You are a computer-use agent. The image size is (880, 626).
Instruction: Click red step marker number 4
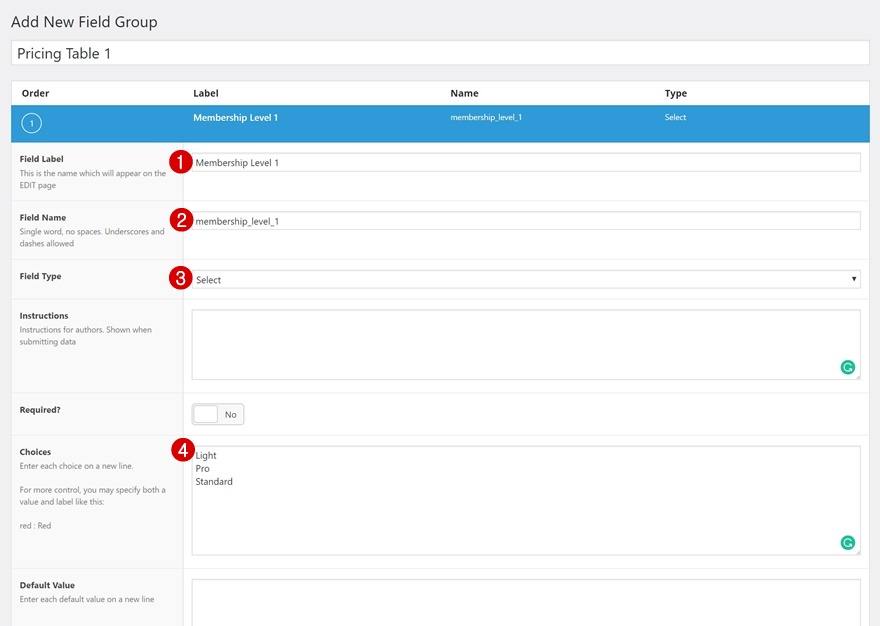[x=180, y=451]
